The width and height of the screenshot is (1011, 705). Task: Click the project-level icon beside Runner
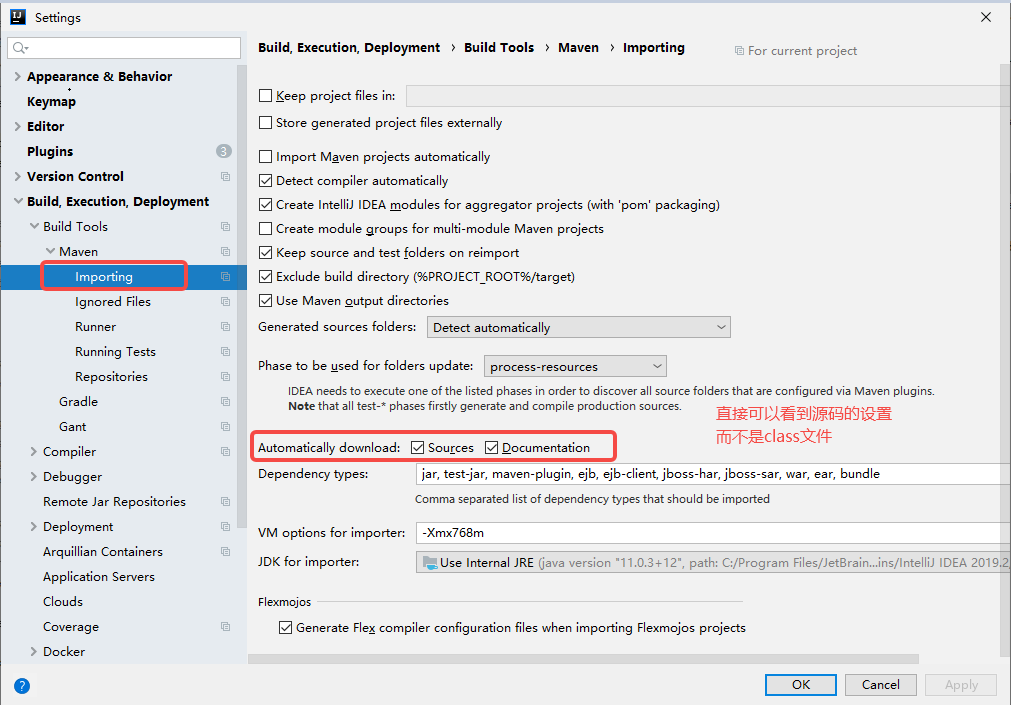coord(225,326)
